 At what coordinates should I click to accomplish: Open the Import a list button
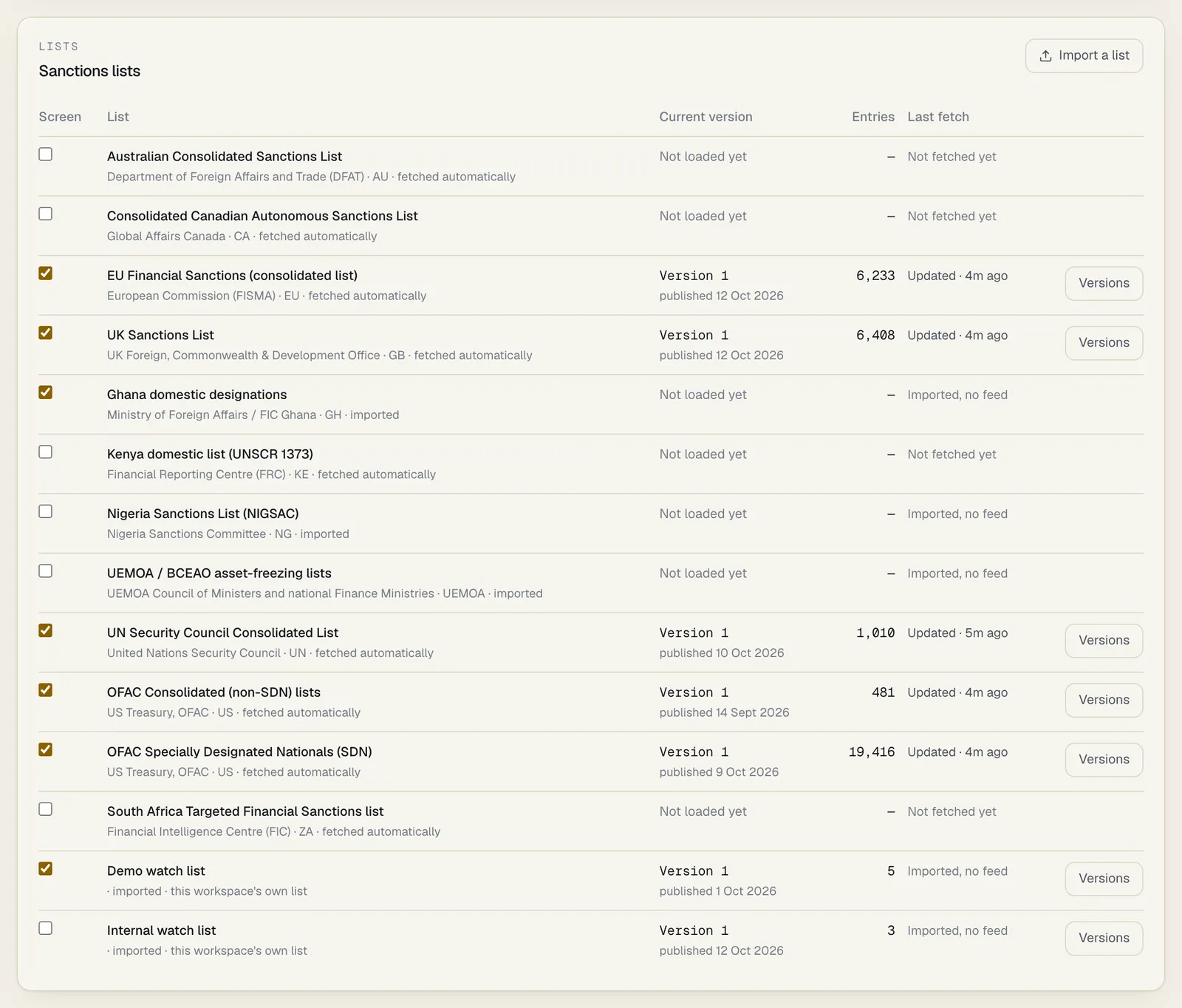[1084, 56]
